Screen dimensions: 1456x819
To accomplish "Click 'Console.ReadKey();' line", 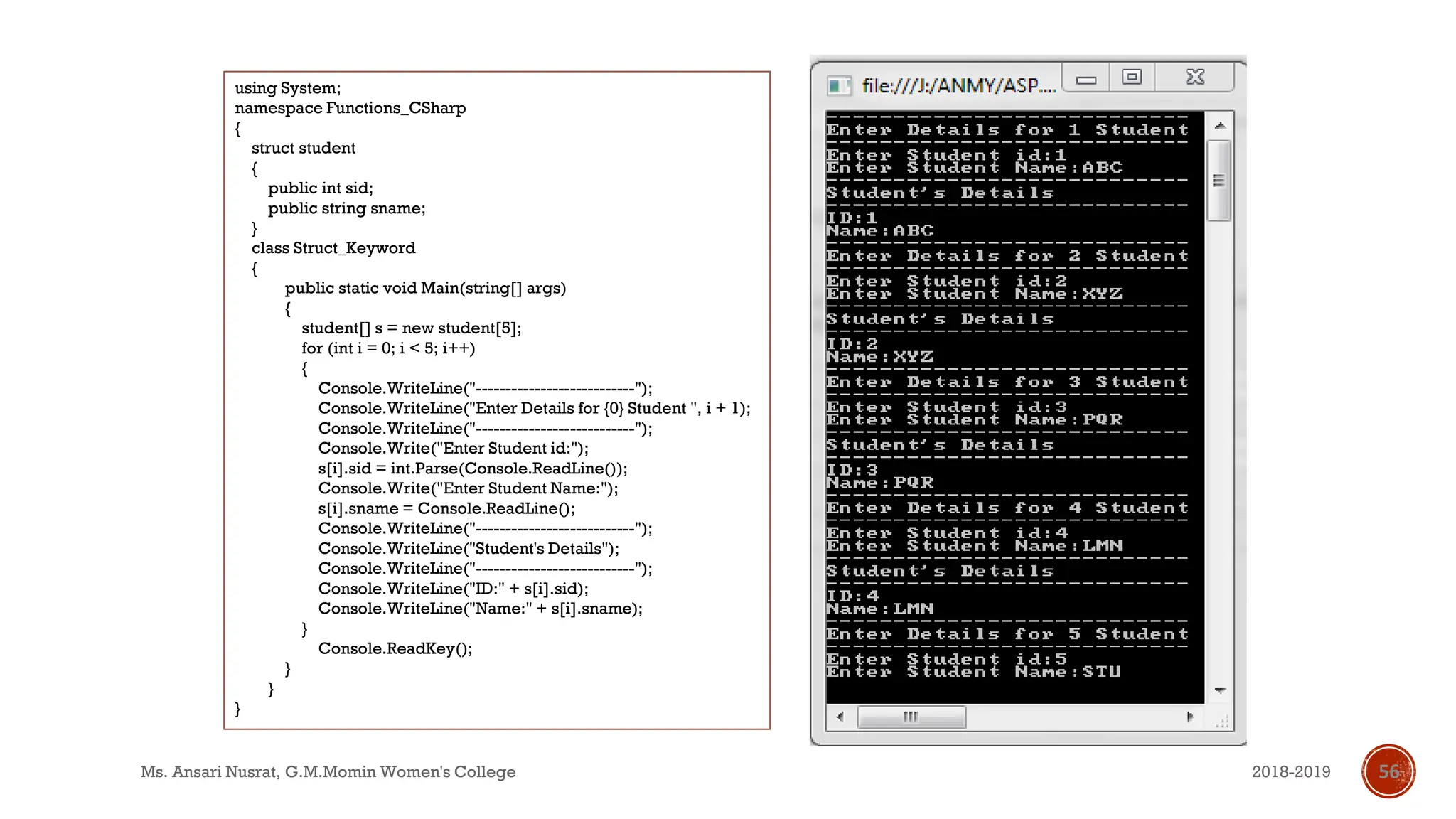I will (x=395, y=648).
